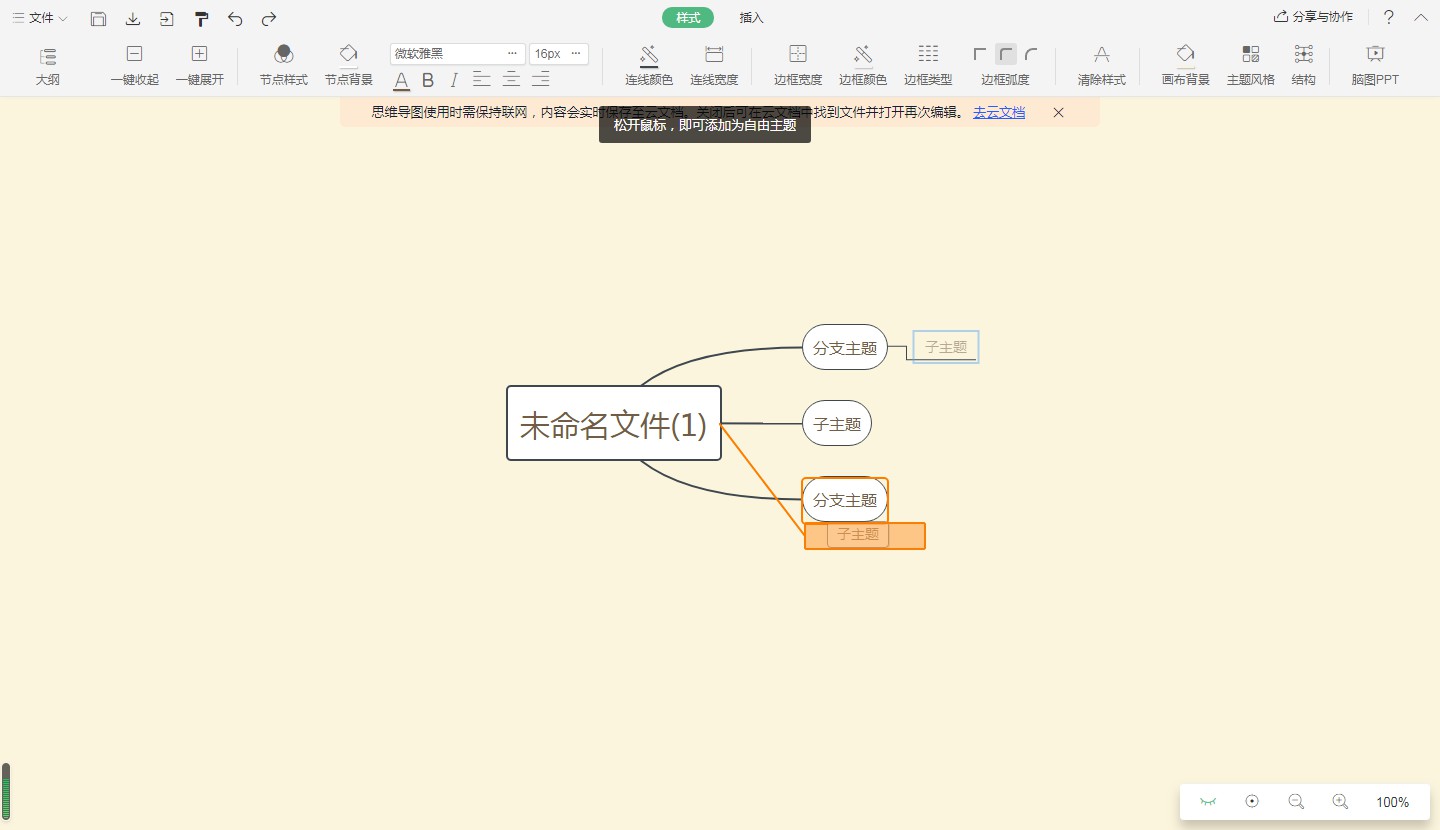The height and width of the screenshot is (830, 1440).
Task: Open the 去云文档 link
Action: coord(997,112)
